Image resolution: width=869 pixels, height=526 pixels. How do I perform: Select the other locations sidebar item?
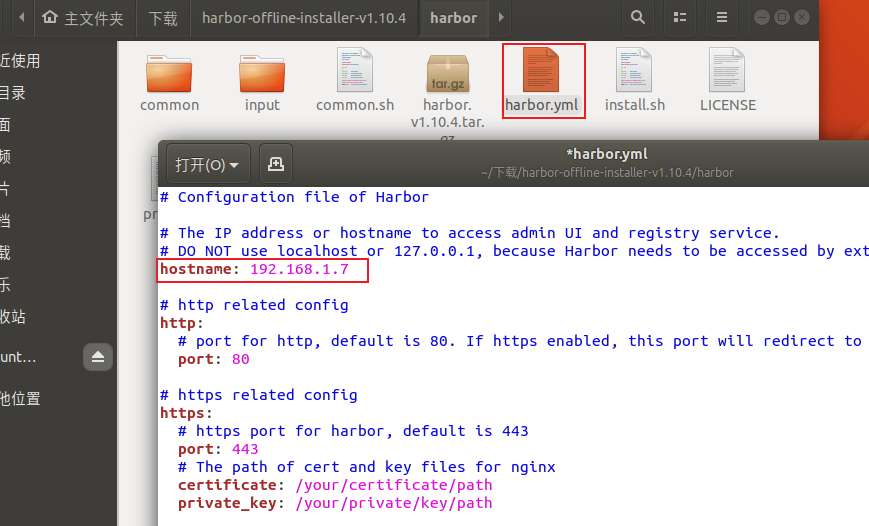click(x=20, y=399)
